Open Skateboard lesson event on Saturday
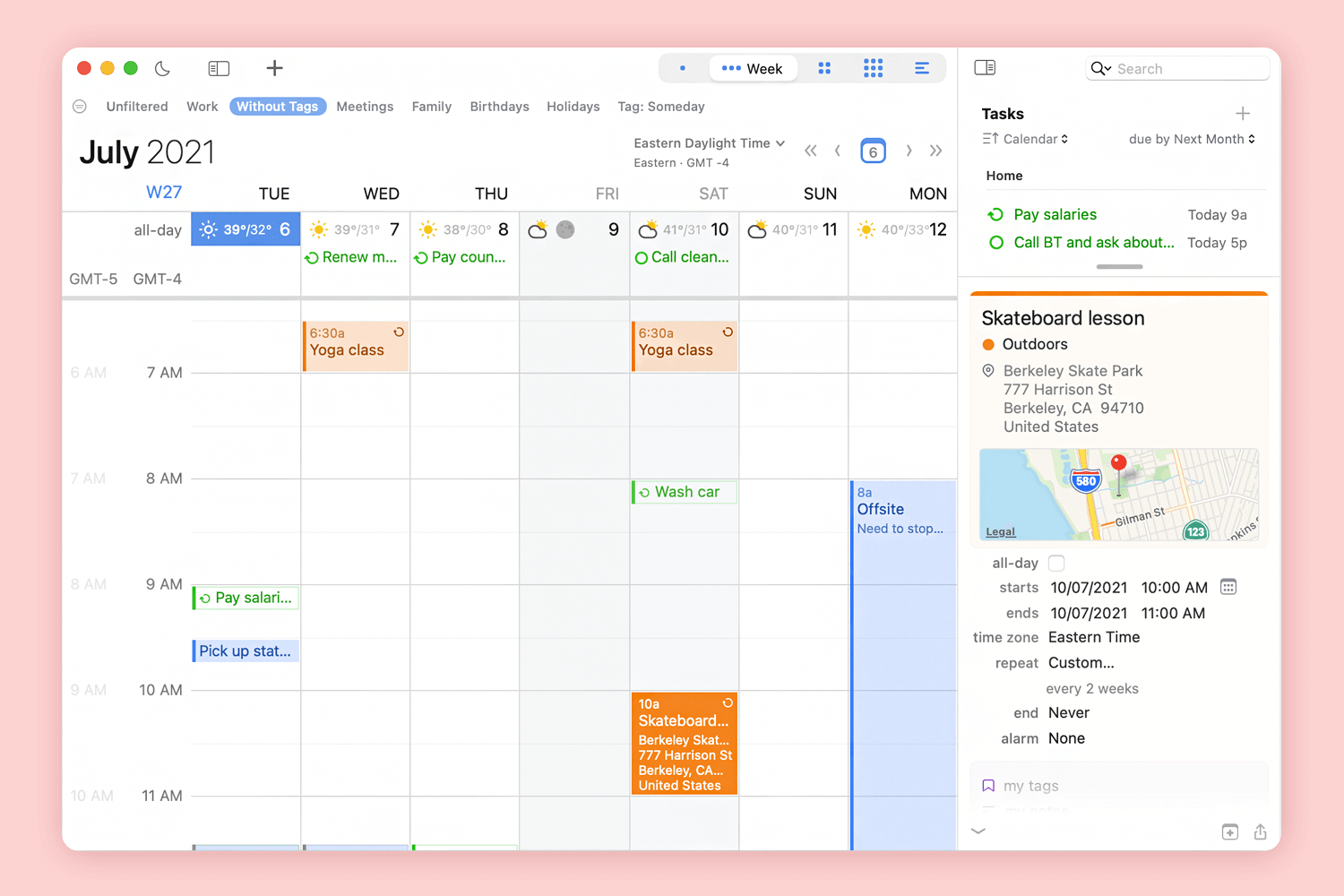This screenshot has width=1344, height=896. click(x=685, y=744)
